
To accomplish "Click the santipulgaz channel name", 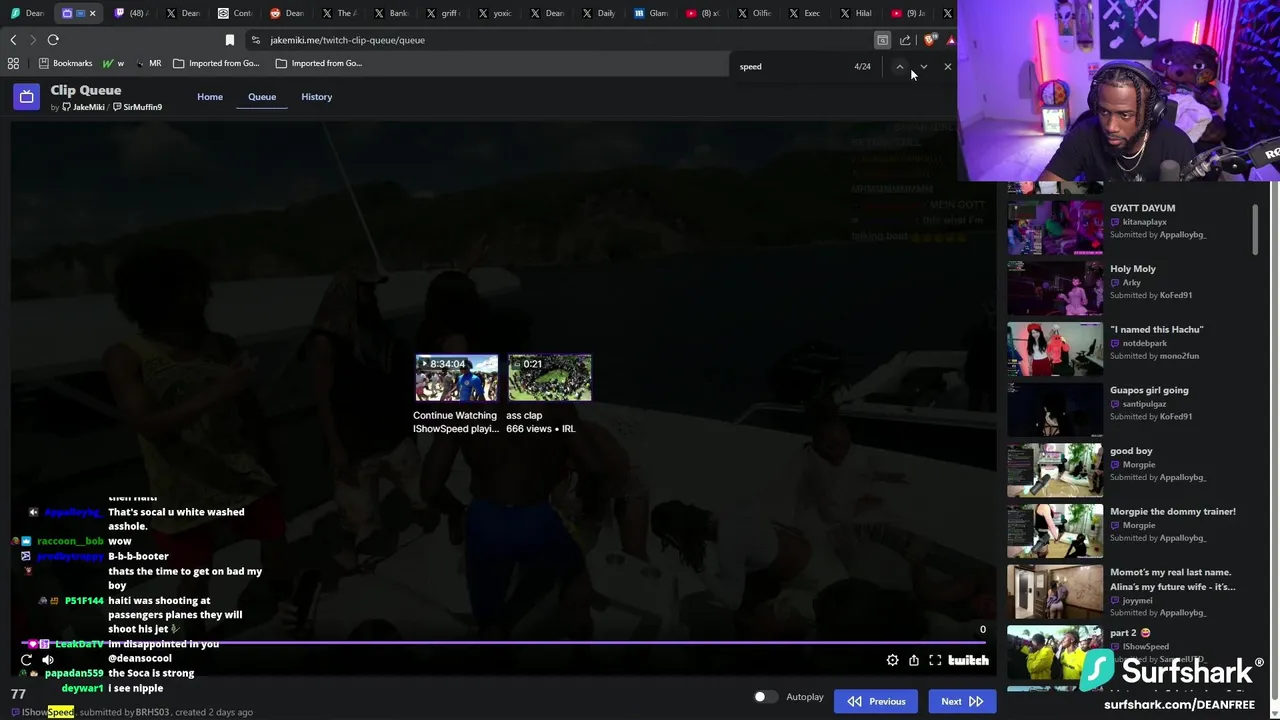I will point(1144,404).
